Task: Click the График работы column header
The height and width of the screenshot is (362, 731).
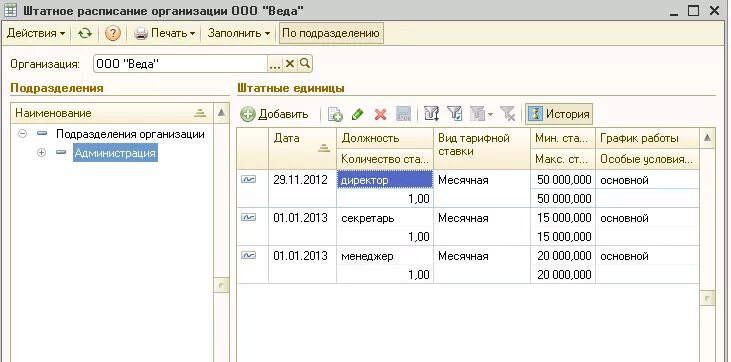Action: [648, 138]
